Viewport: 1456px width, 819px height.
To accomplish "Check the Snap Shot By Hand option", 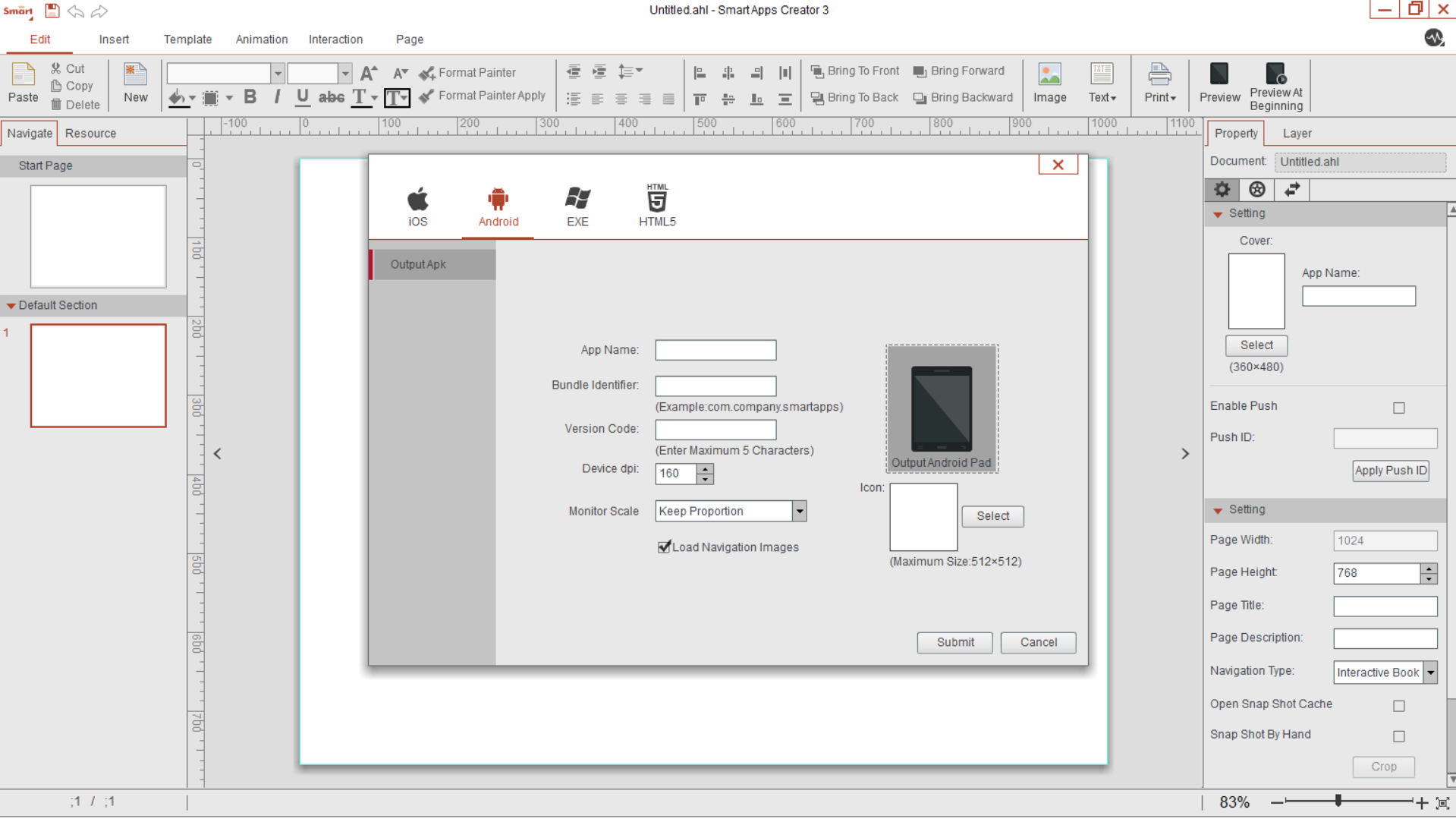I will (x=1398, y=736).
